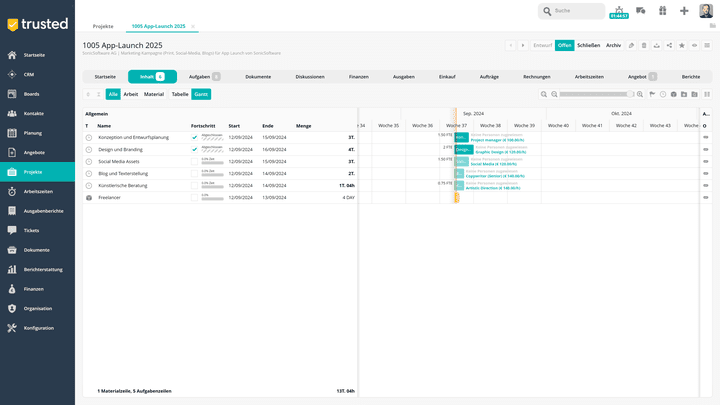Click the export download icon
The image size is (720, 405).
point(657,45)
